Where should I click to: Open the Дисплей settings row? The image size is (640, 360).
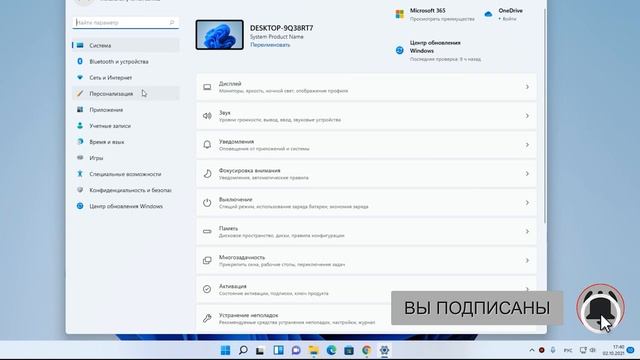[x=366, y=87]
